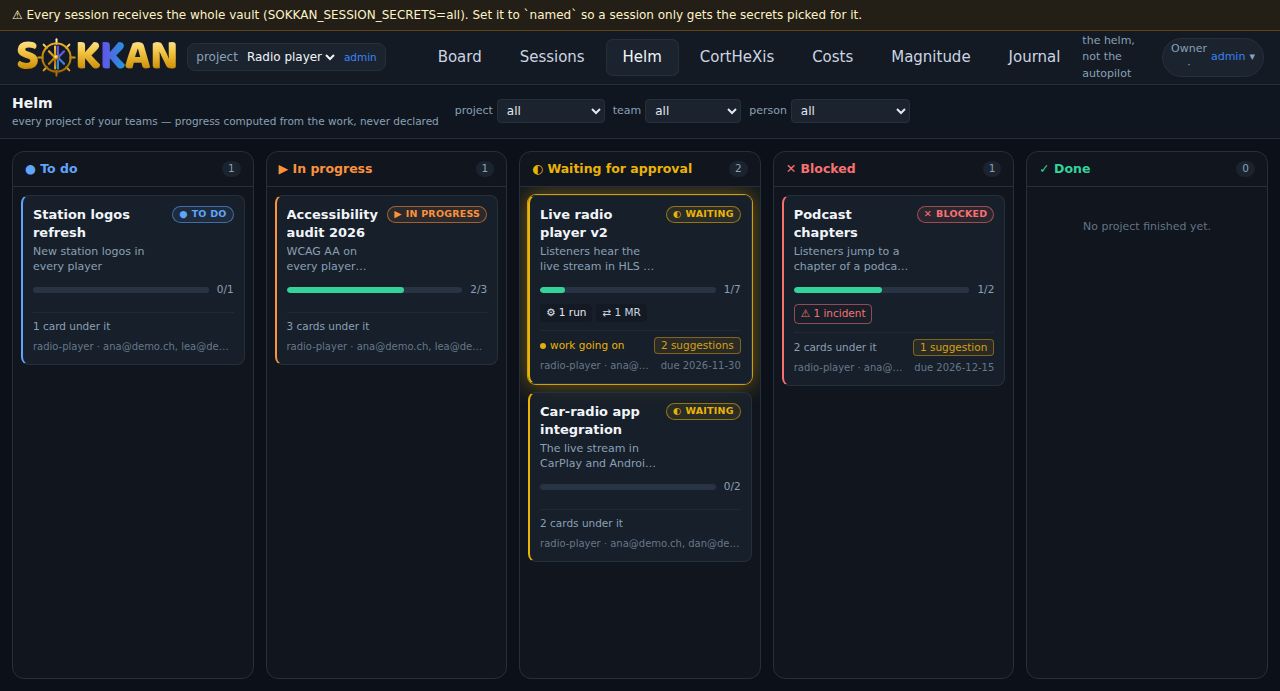The height and width of the screenshot is (691, 1280).
Task: Click the '1/7' progress count
Action: pyautogui.click(x=732, y=290)
